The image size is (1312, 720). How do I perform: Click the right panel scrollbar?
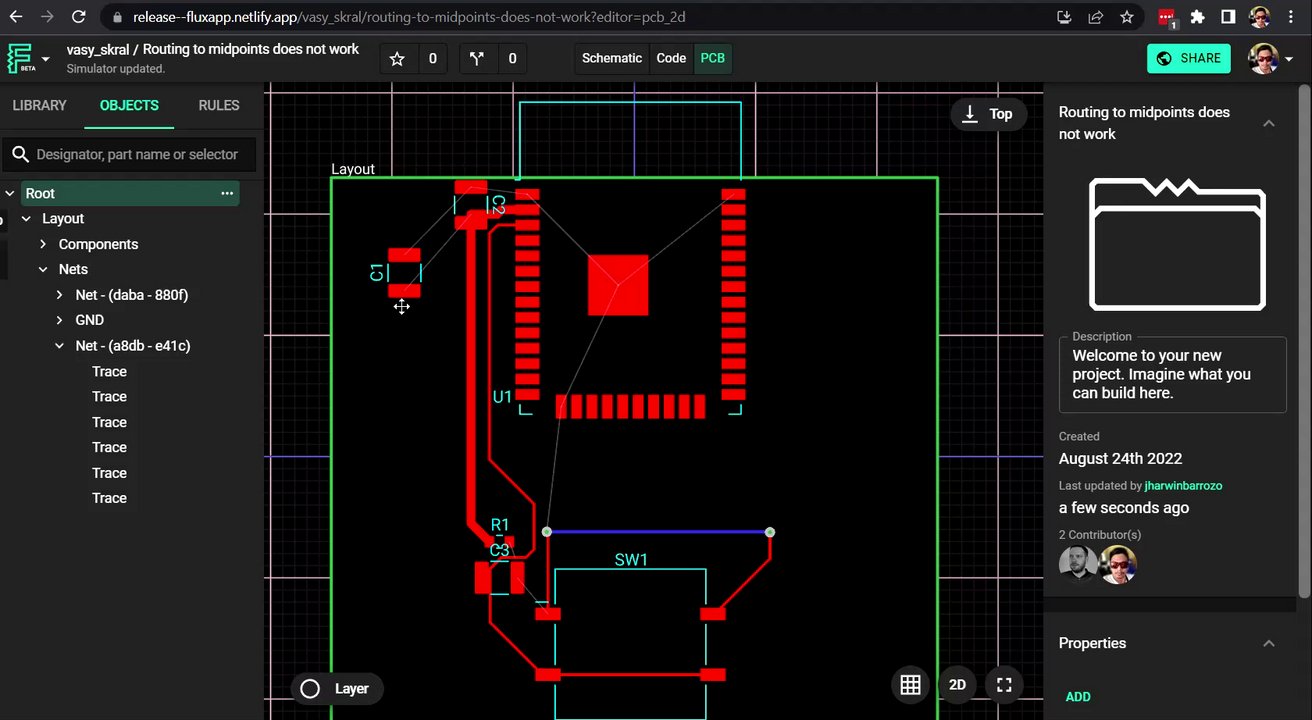click(1306, 340)
